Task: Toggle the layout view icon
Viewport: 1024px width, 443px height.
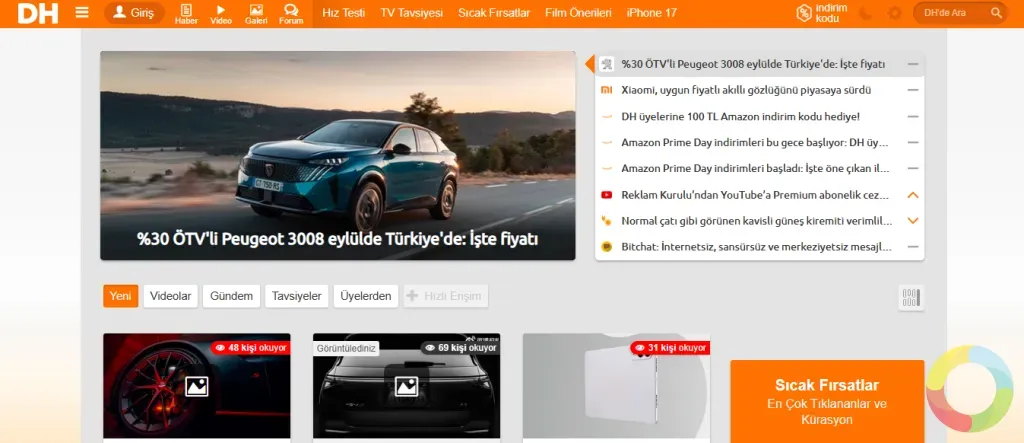Action: (x=911, y=298)
